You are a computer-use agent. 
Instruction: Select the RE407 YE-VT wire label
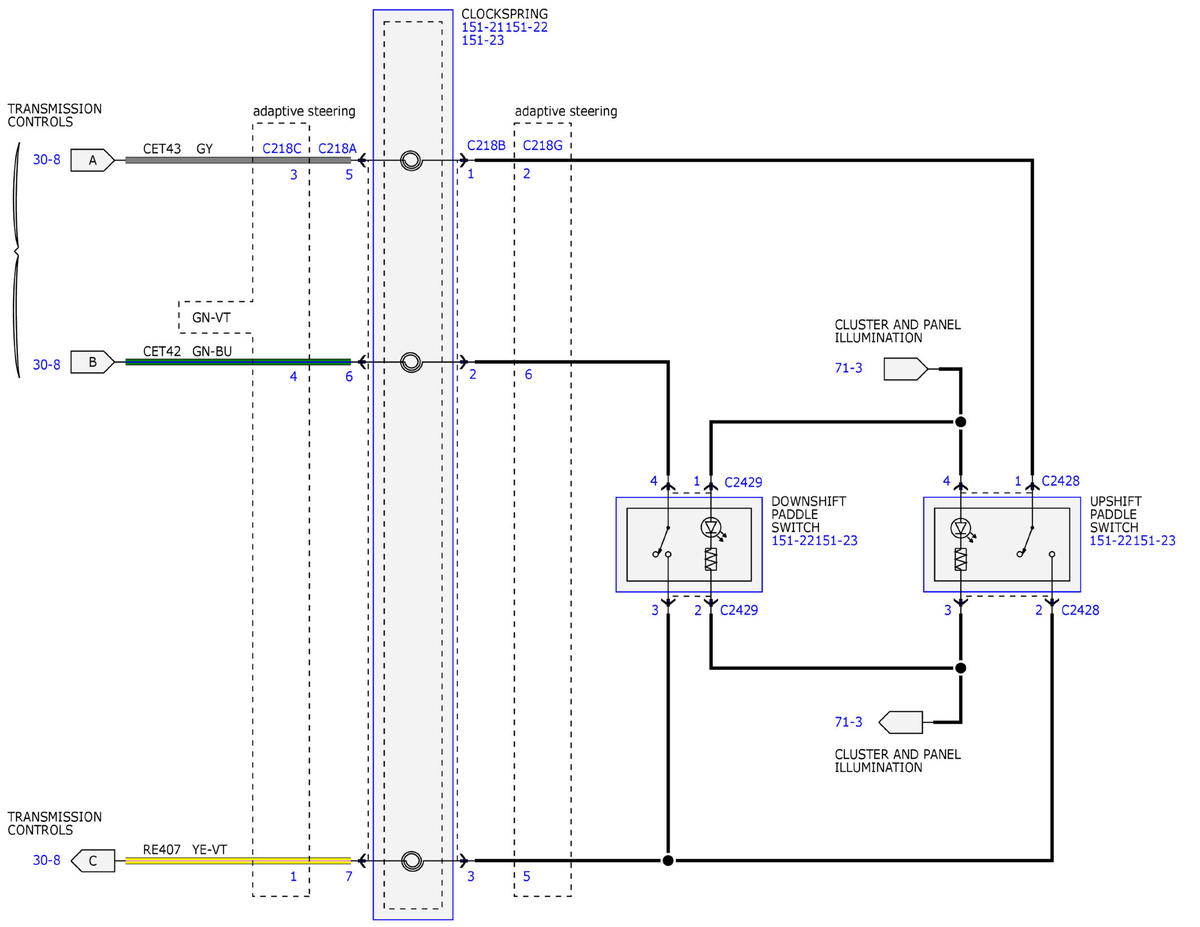(185, 849)
